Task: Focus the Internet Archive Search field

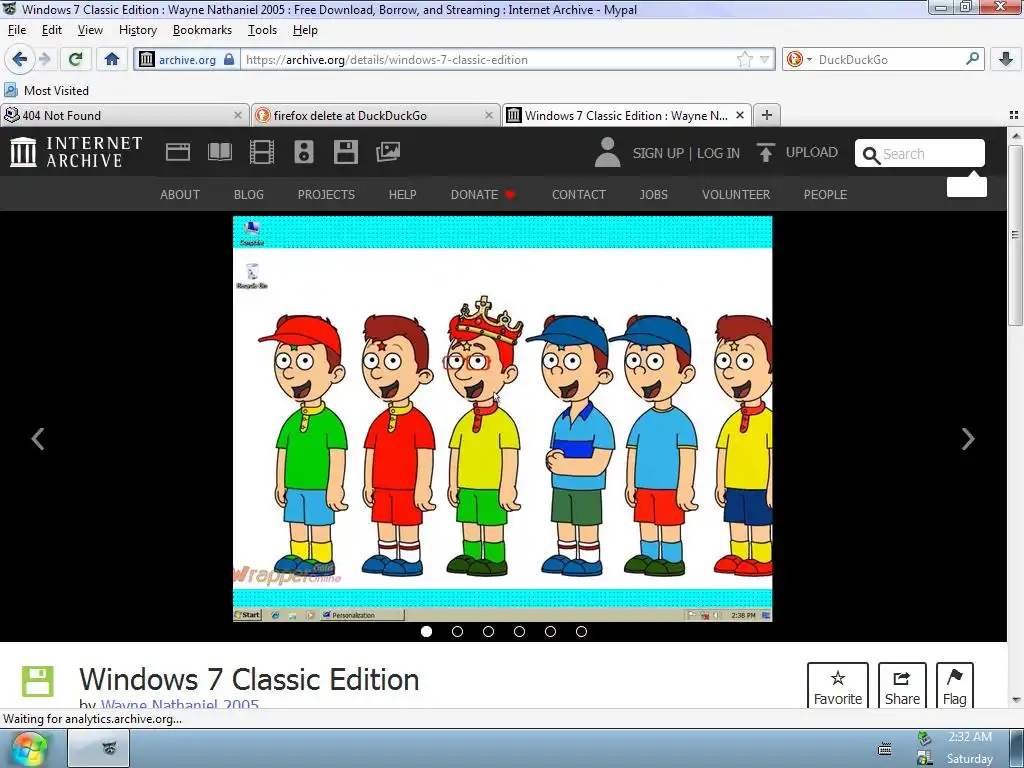Action: (920, 153)
